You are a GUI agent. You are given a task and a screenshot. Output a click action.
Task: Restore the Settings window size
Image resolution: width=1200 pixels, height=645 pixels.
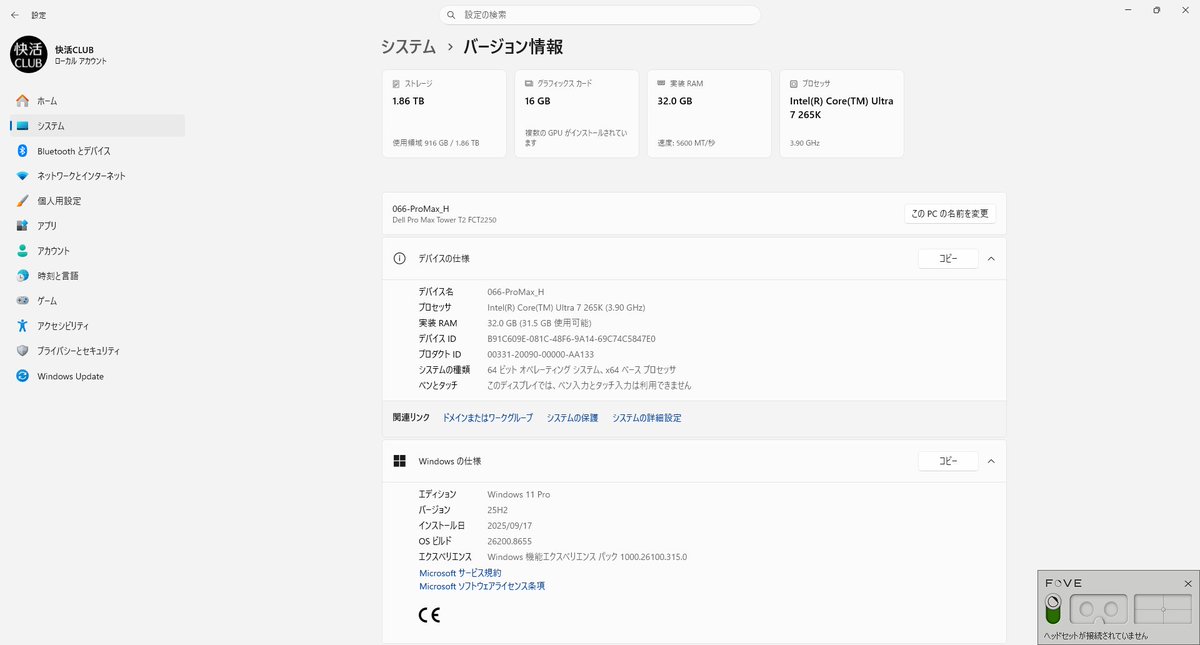pyautogui.click(x=1157, y=10)
